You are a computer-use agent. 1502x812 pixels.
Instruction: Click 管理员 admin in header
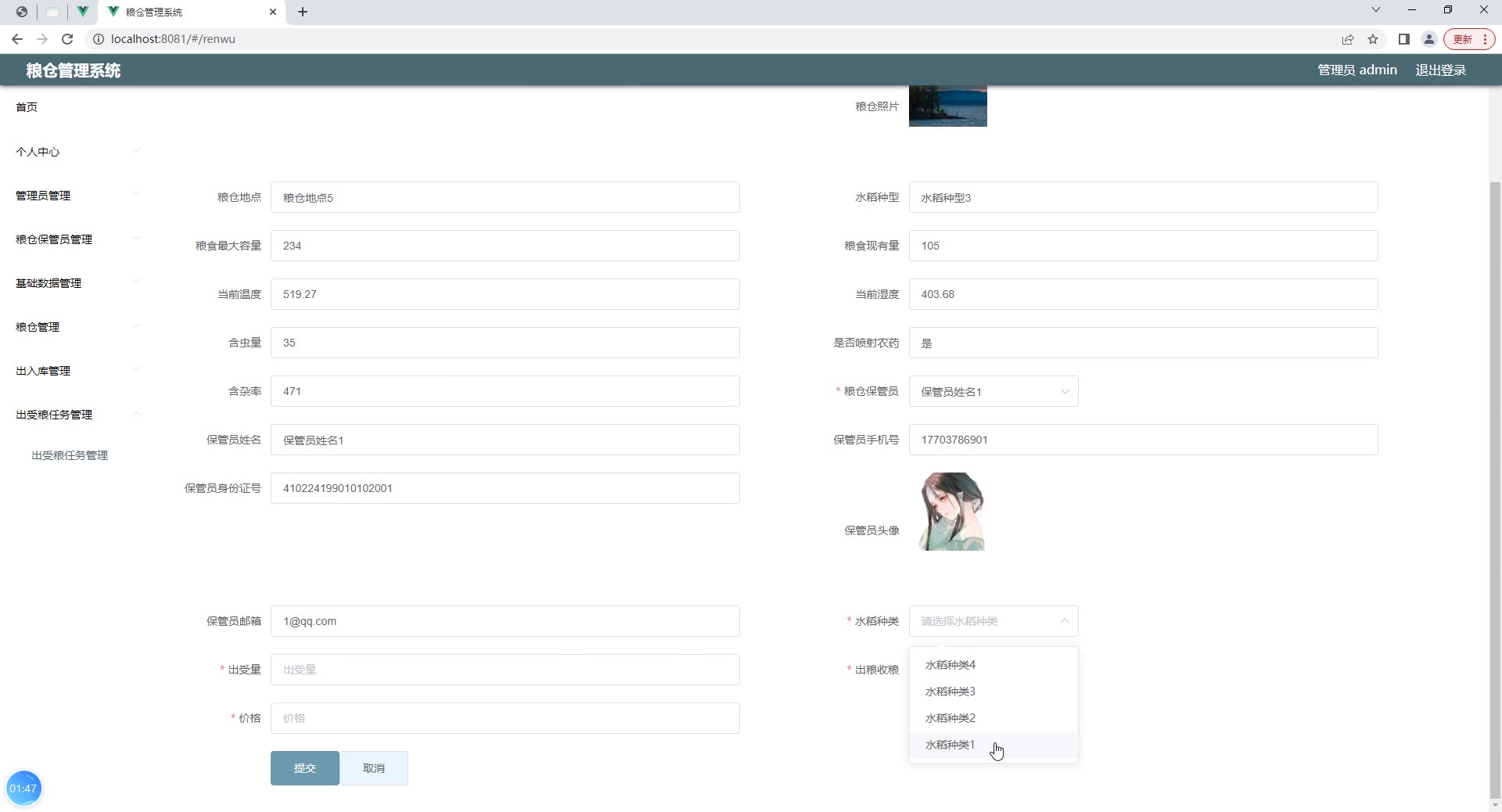coord(1357,70)
